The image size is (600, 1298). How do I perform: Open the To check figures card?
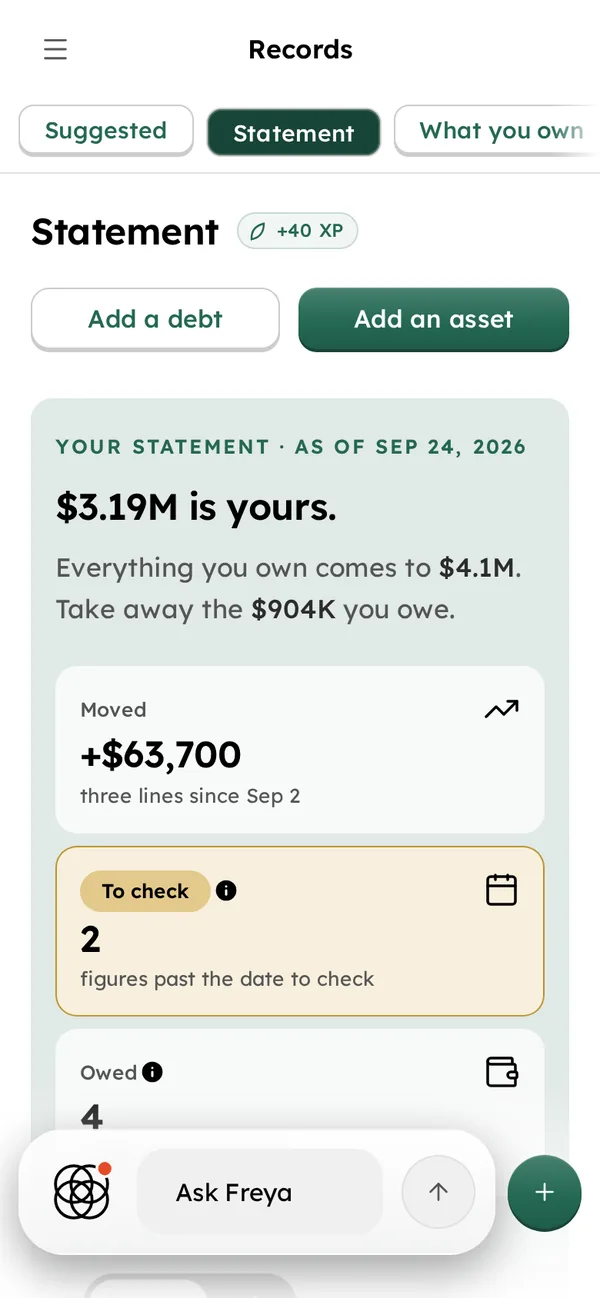click(x=300, y=931)
